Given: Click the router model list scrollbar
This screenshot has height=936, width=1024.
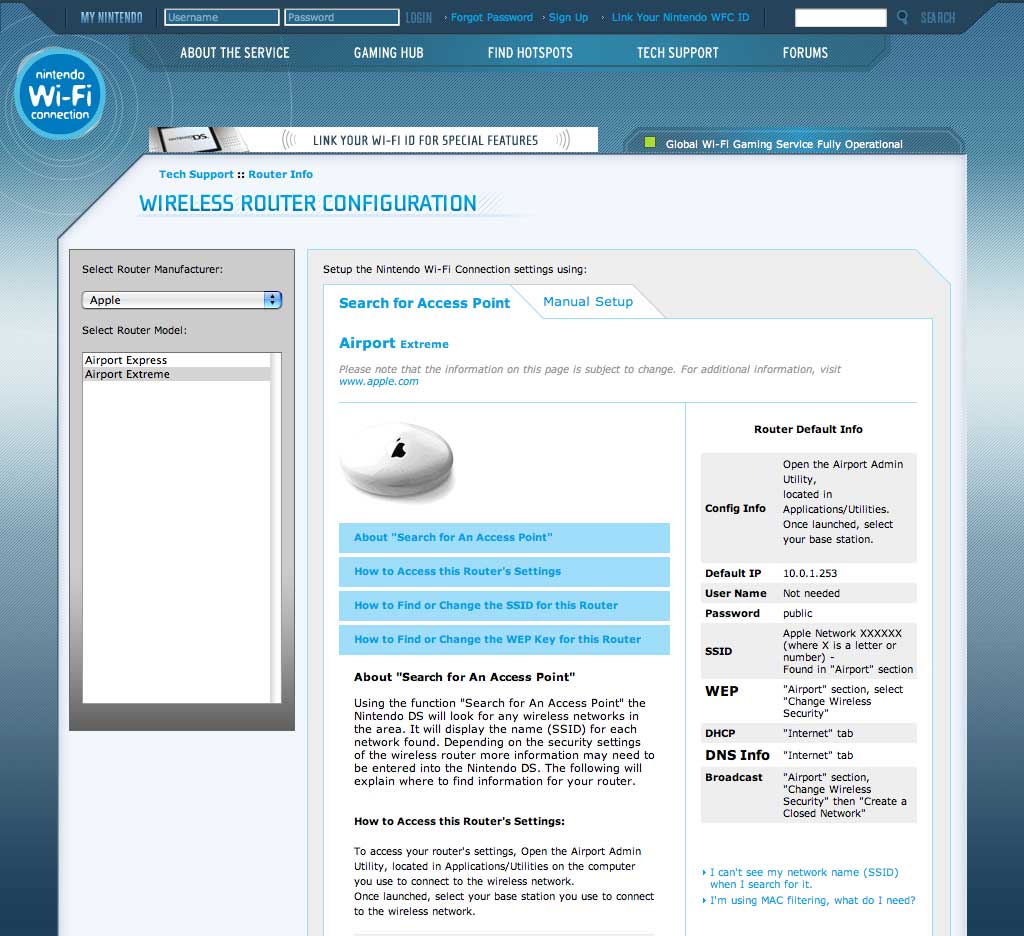Looking at the screenshot, I should pos(276,528).
